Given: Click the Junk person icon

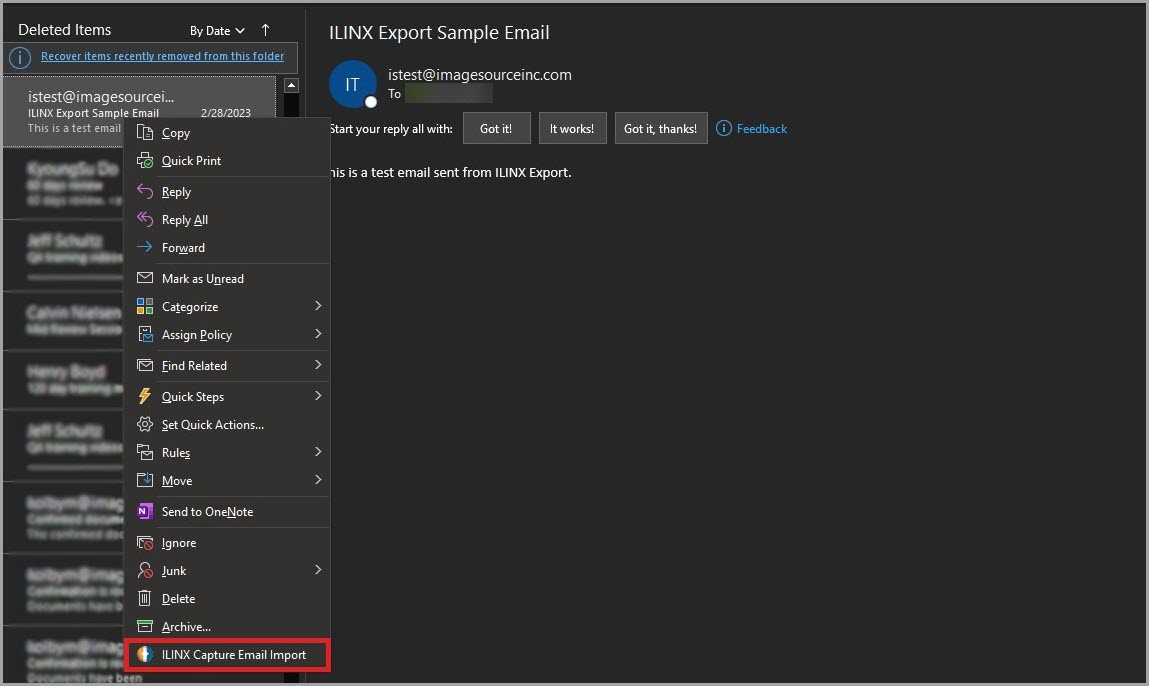Looking at the screenshot, I should coord(145,570).
